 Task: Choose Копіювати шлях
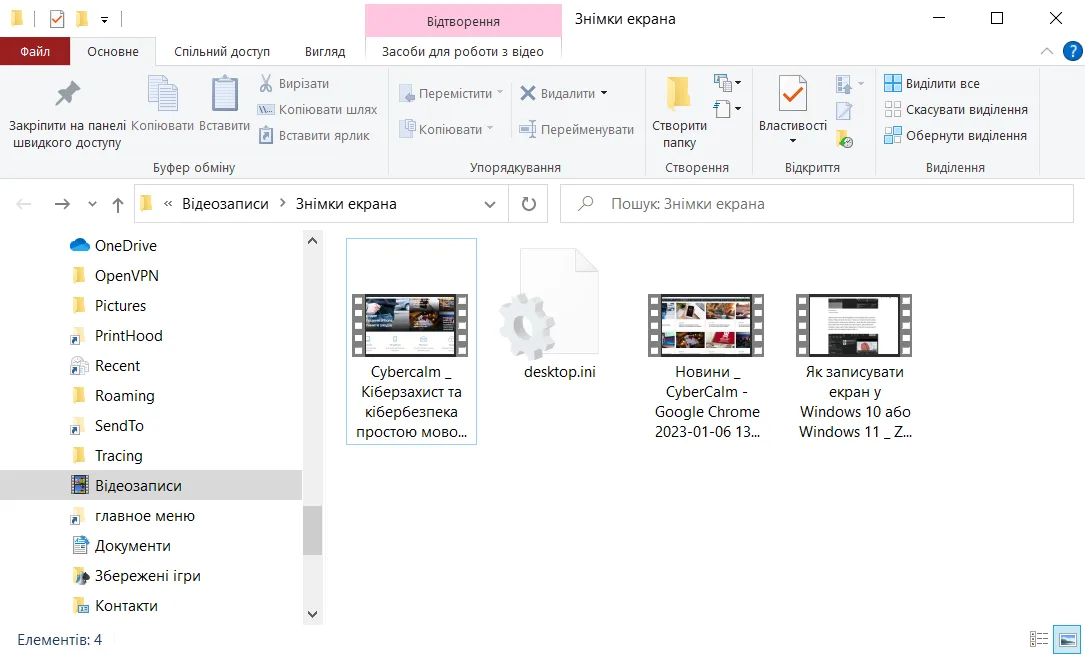click(317, 110)
